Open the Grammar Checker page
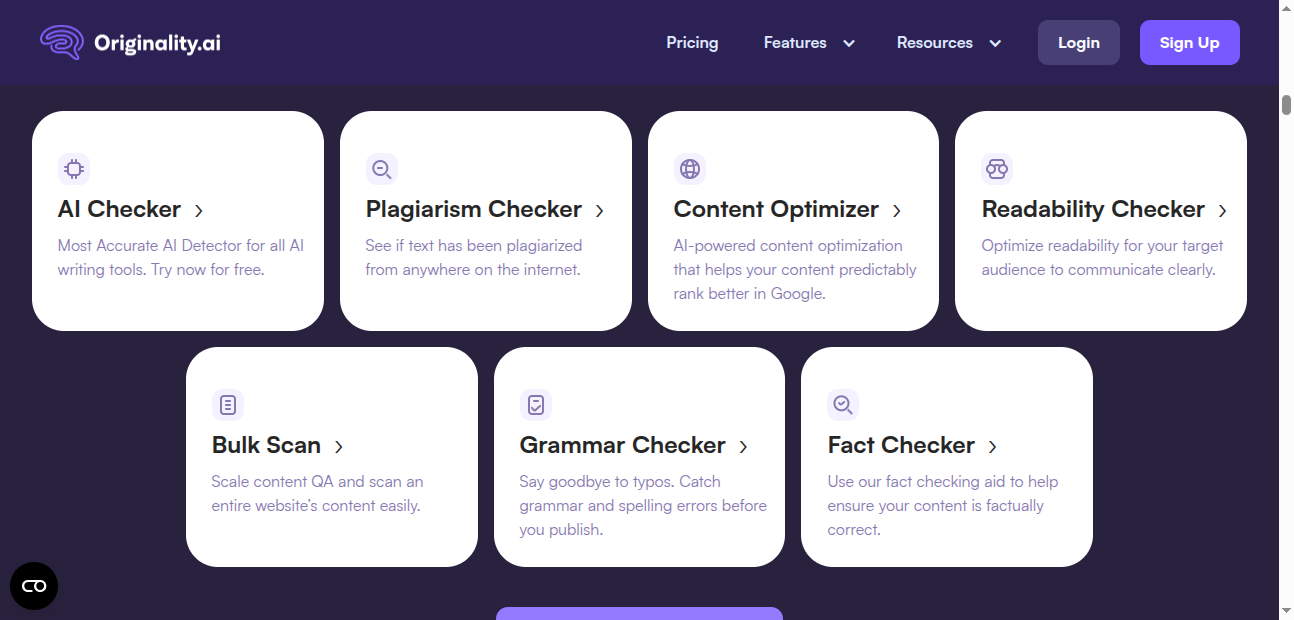Image resolution: width=1294 pixels, height=620 pixels. [622, 446]
